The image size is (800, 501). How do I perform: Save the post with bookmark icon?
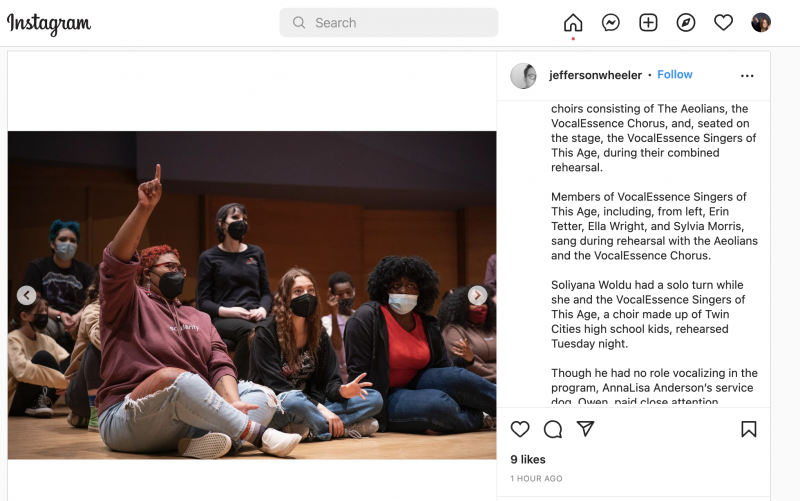coord(748,429)
